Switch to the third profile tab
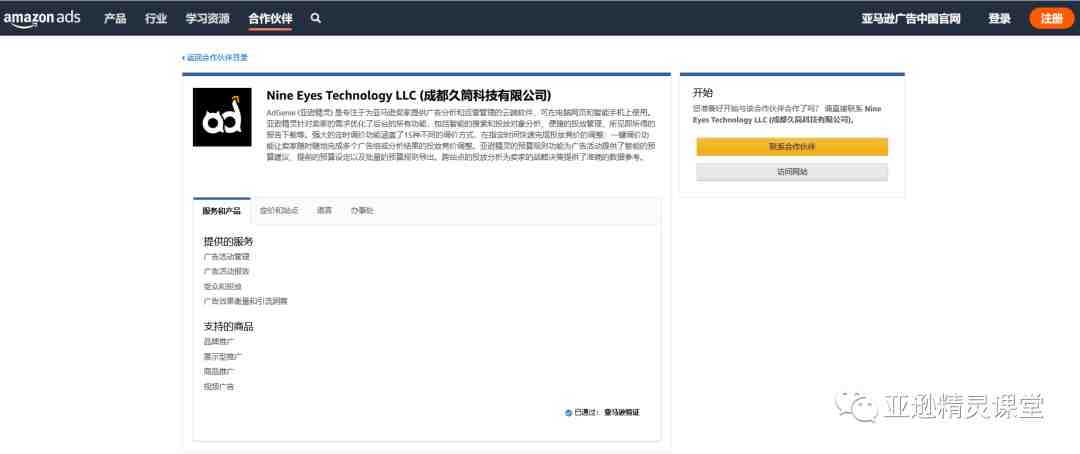 click(324, 211)
